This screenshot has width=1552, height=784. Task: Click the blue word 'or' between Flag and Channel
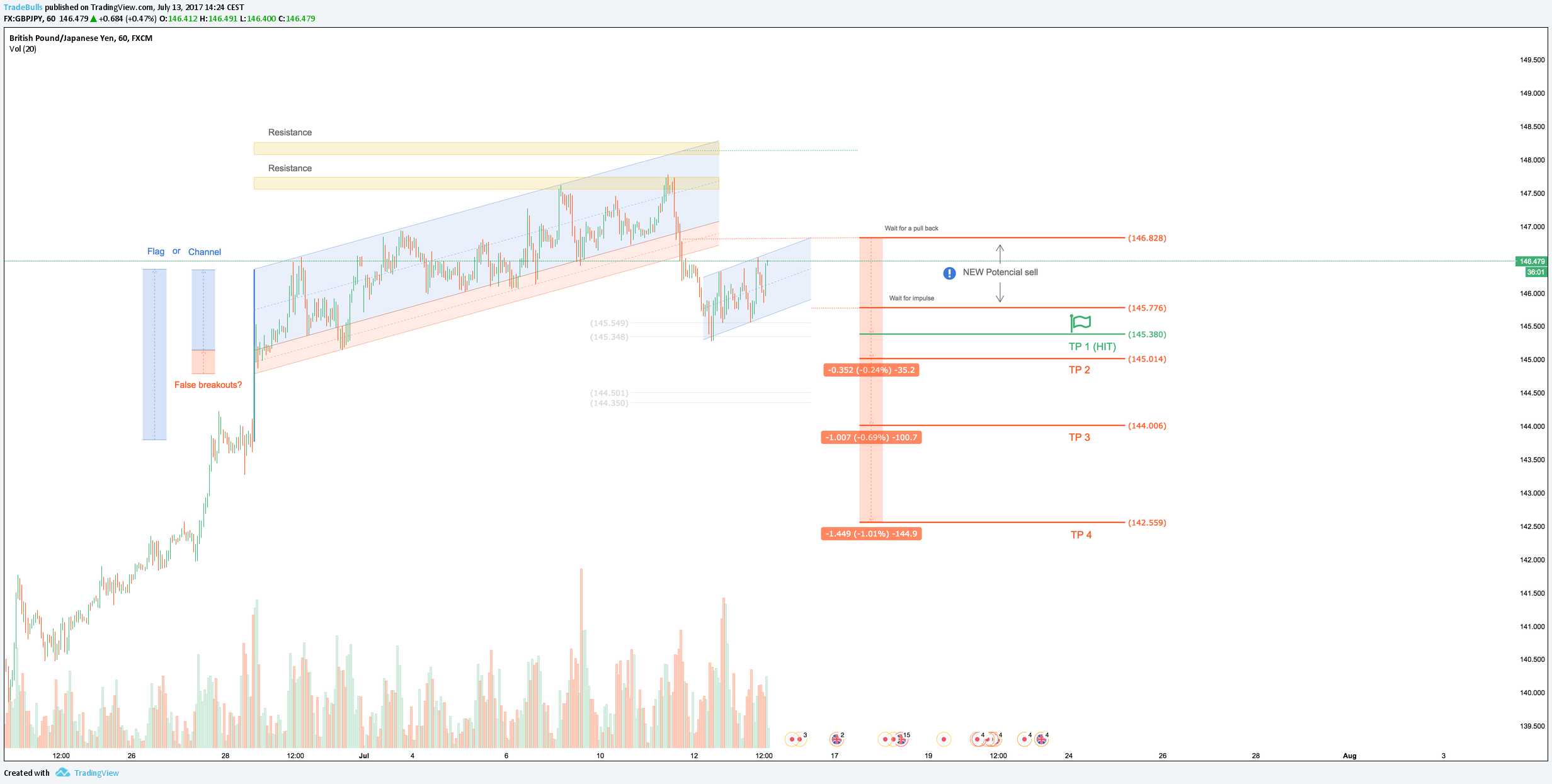point(176,251)
